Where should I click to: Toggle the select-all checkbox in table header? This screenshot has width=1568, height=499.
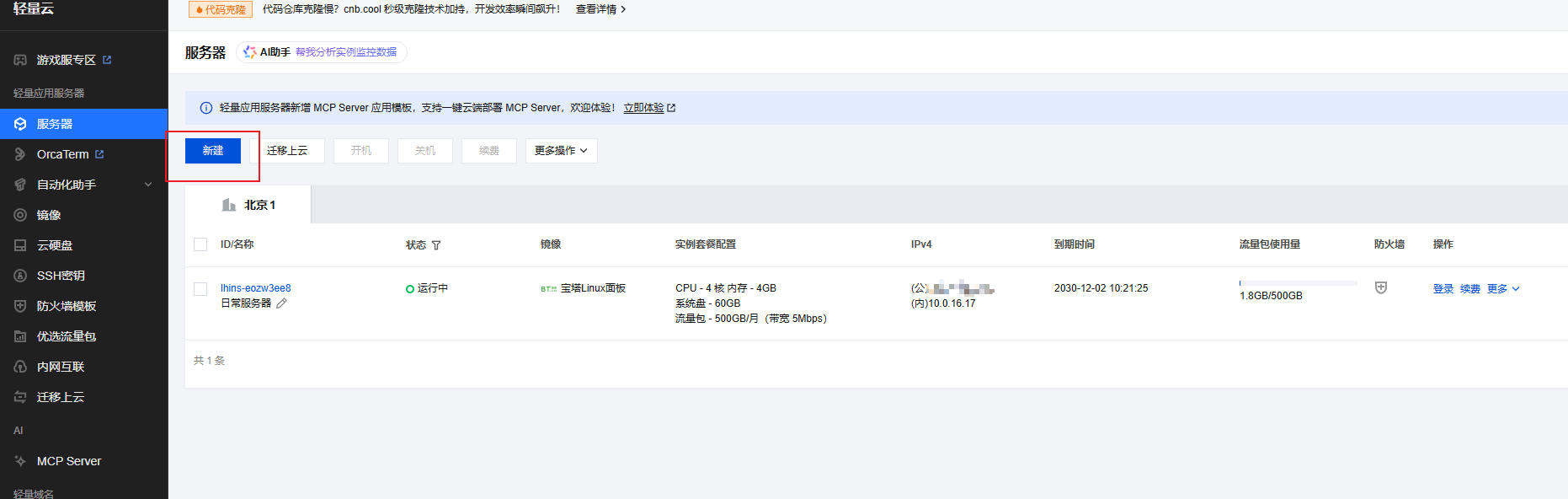[200, 244]
